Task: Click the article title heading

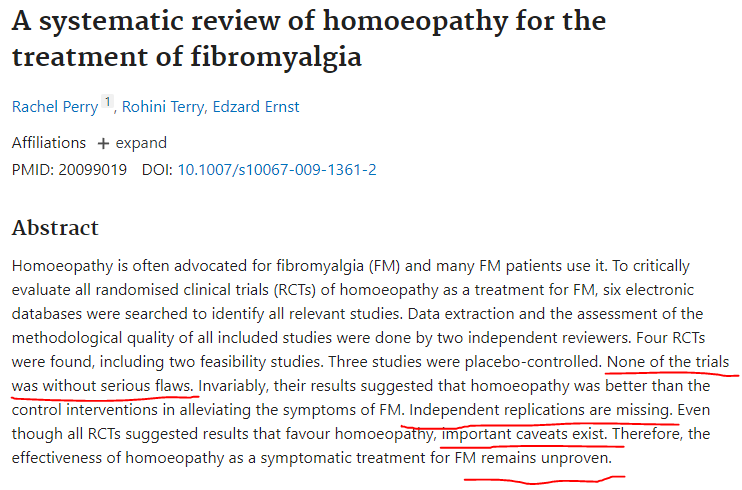Action: pyautogui.click(x=309, y=39)
